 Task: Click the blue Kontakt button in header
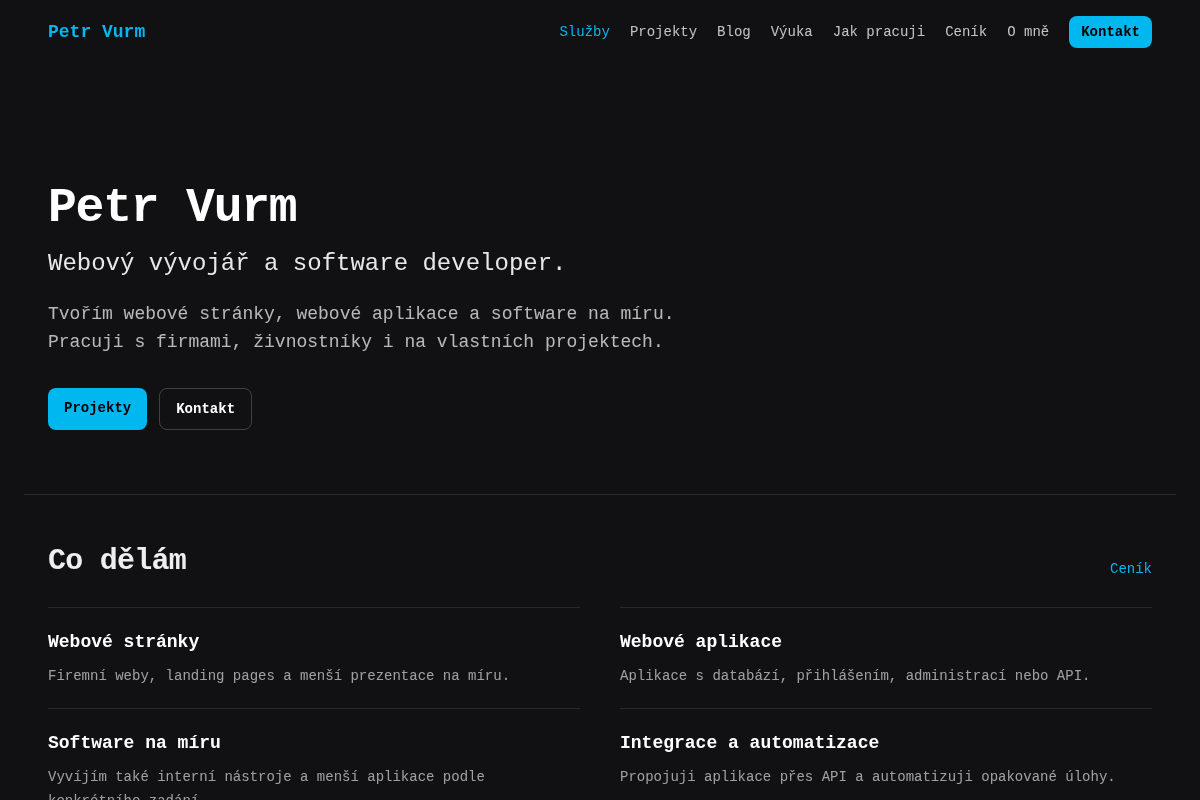1110,32
